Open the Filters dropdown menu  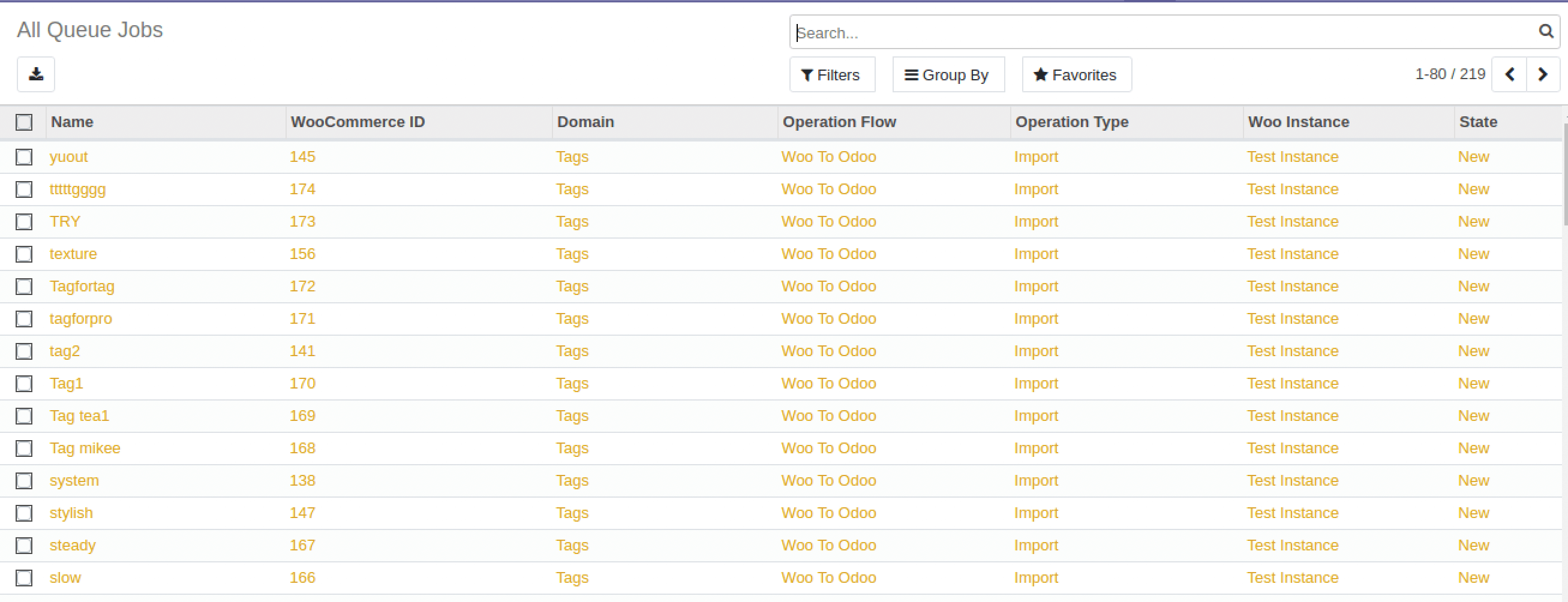(x=832, y=75)
